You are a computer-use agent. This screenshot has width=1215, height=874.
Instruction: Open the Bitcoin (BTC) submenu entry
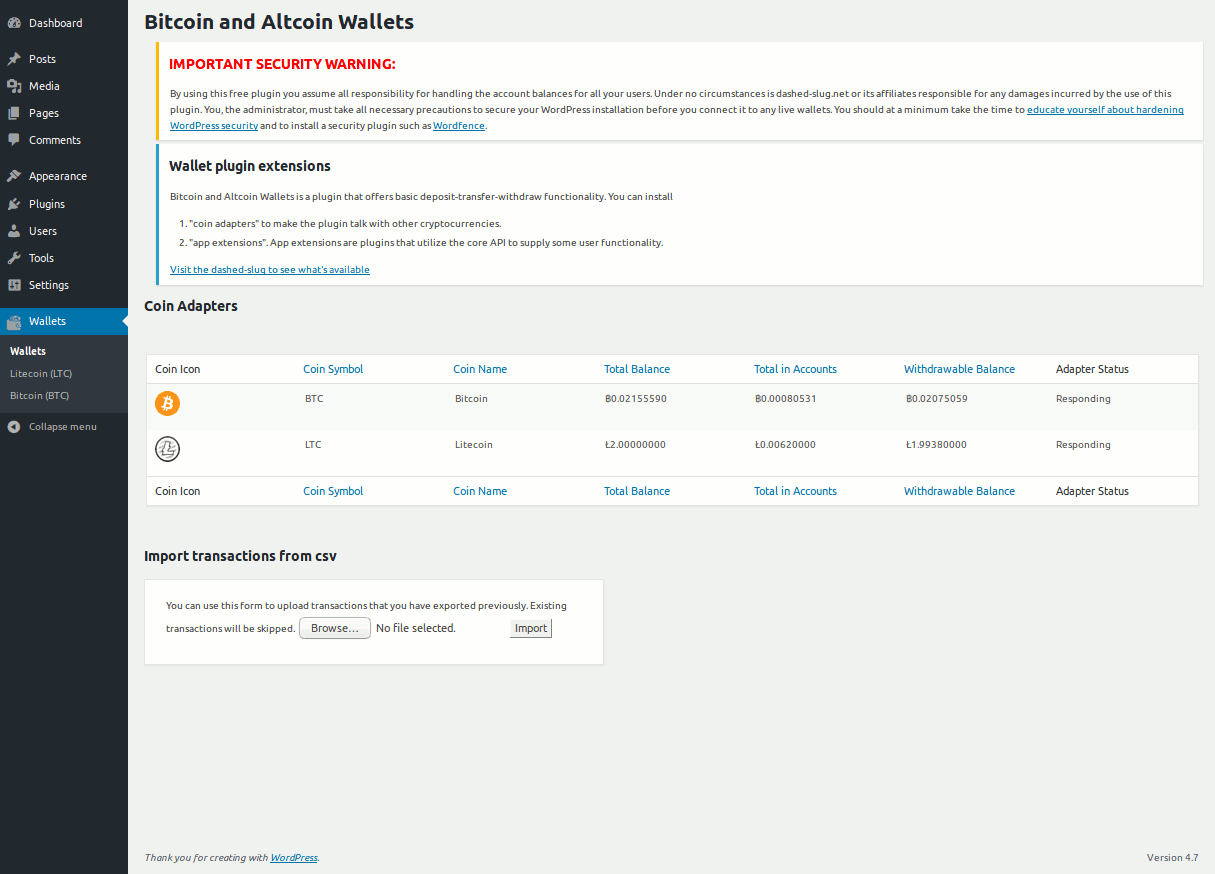pos(39,395)
